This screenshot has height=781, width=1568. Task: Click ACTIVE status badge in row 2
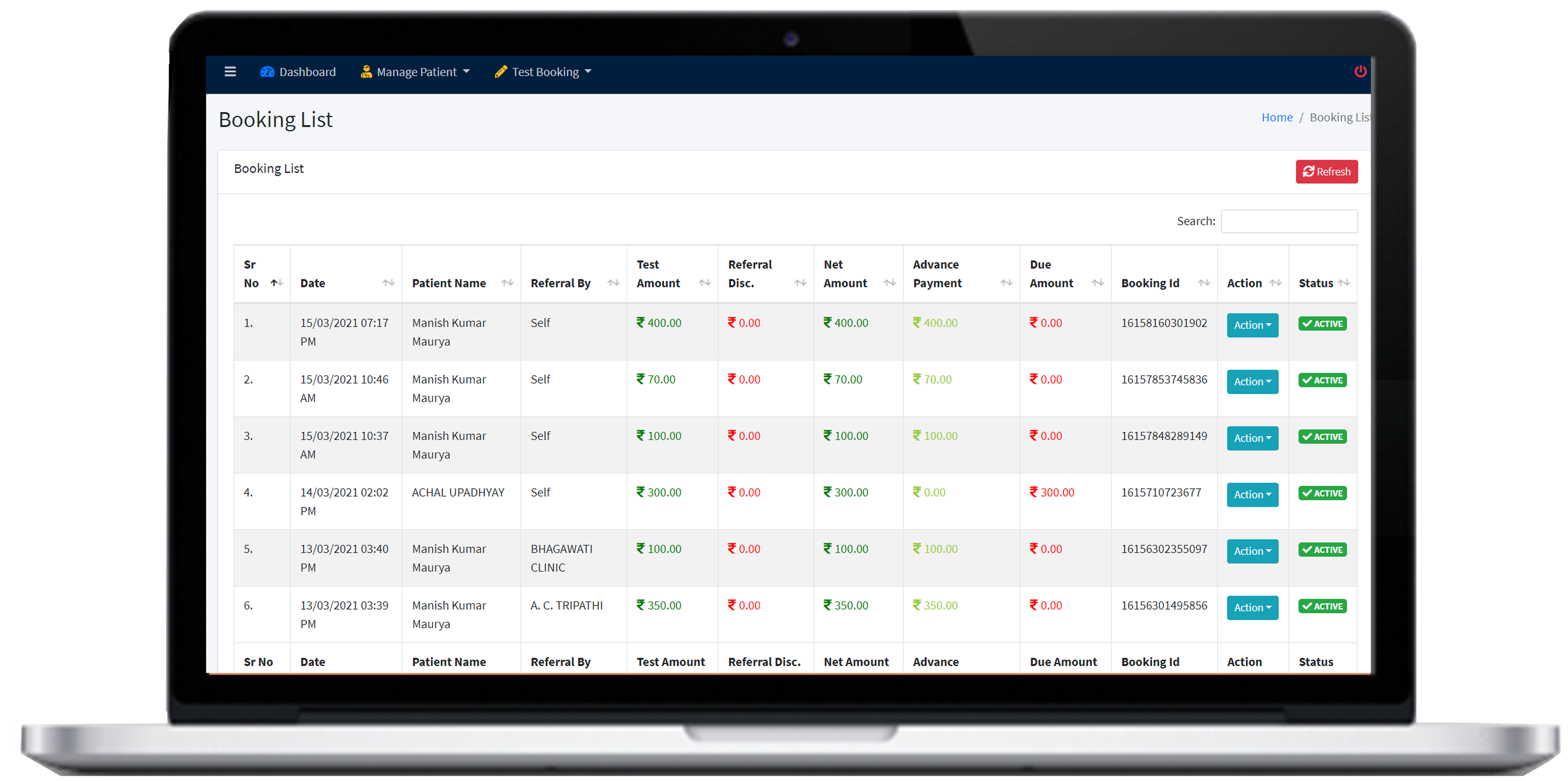1322,380
